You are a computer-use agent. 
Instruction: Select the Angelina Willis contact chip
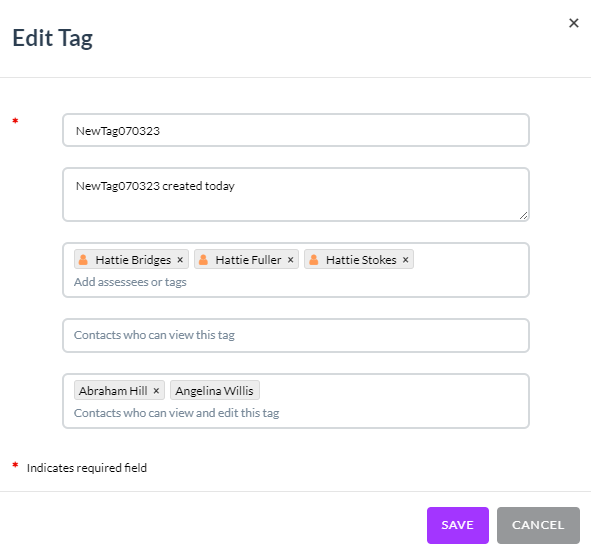[215, 390]
